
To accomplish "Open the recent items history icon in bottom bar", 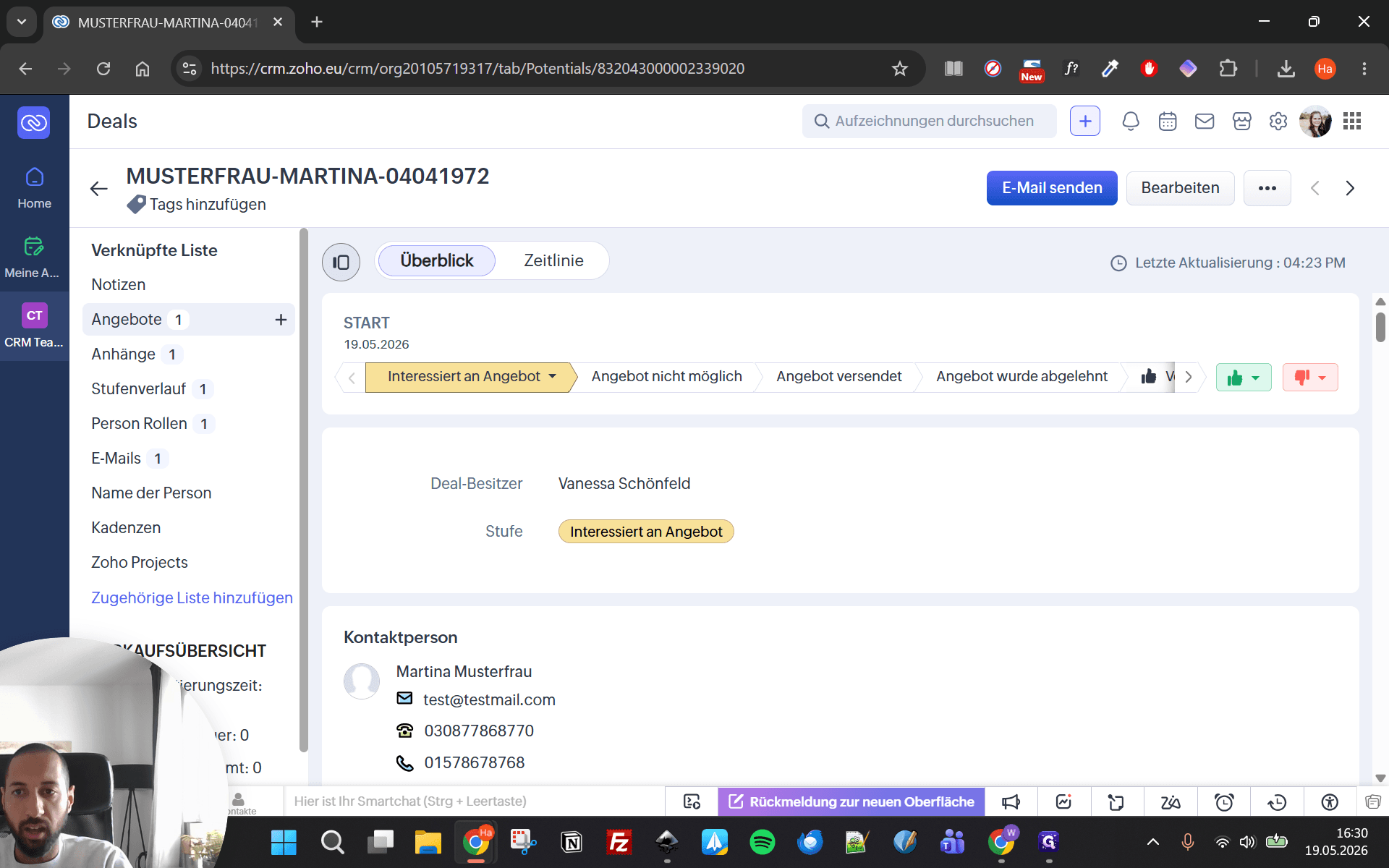I will 1277,801.
